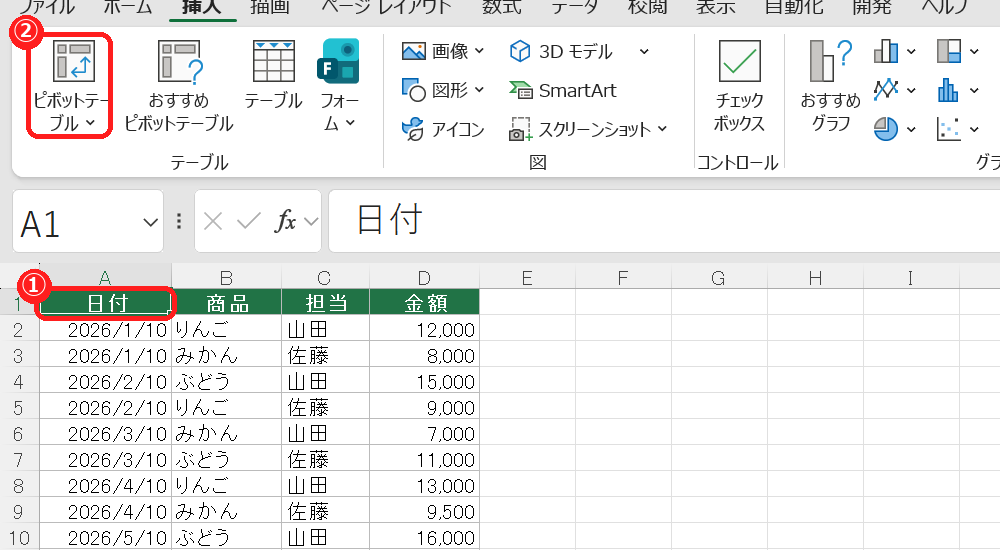Insert a 3D モデル

561,51
